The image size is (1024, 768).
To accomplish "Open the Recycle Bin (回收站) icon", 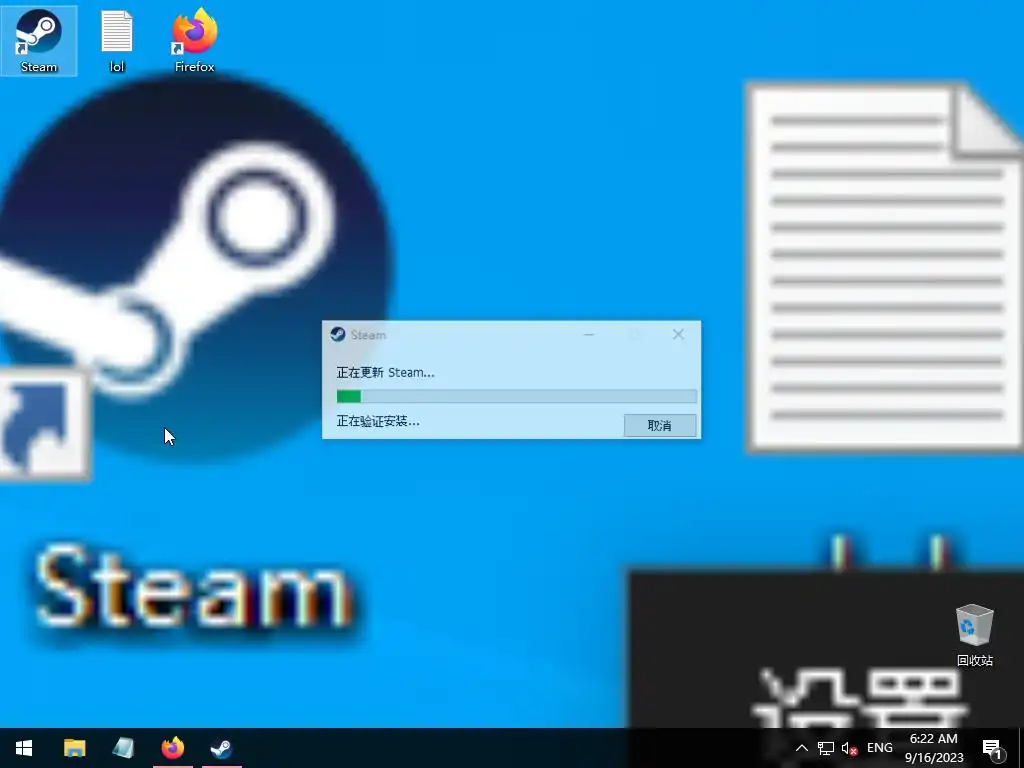I will point(974,635).
